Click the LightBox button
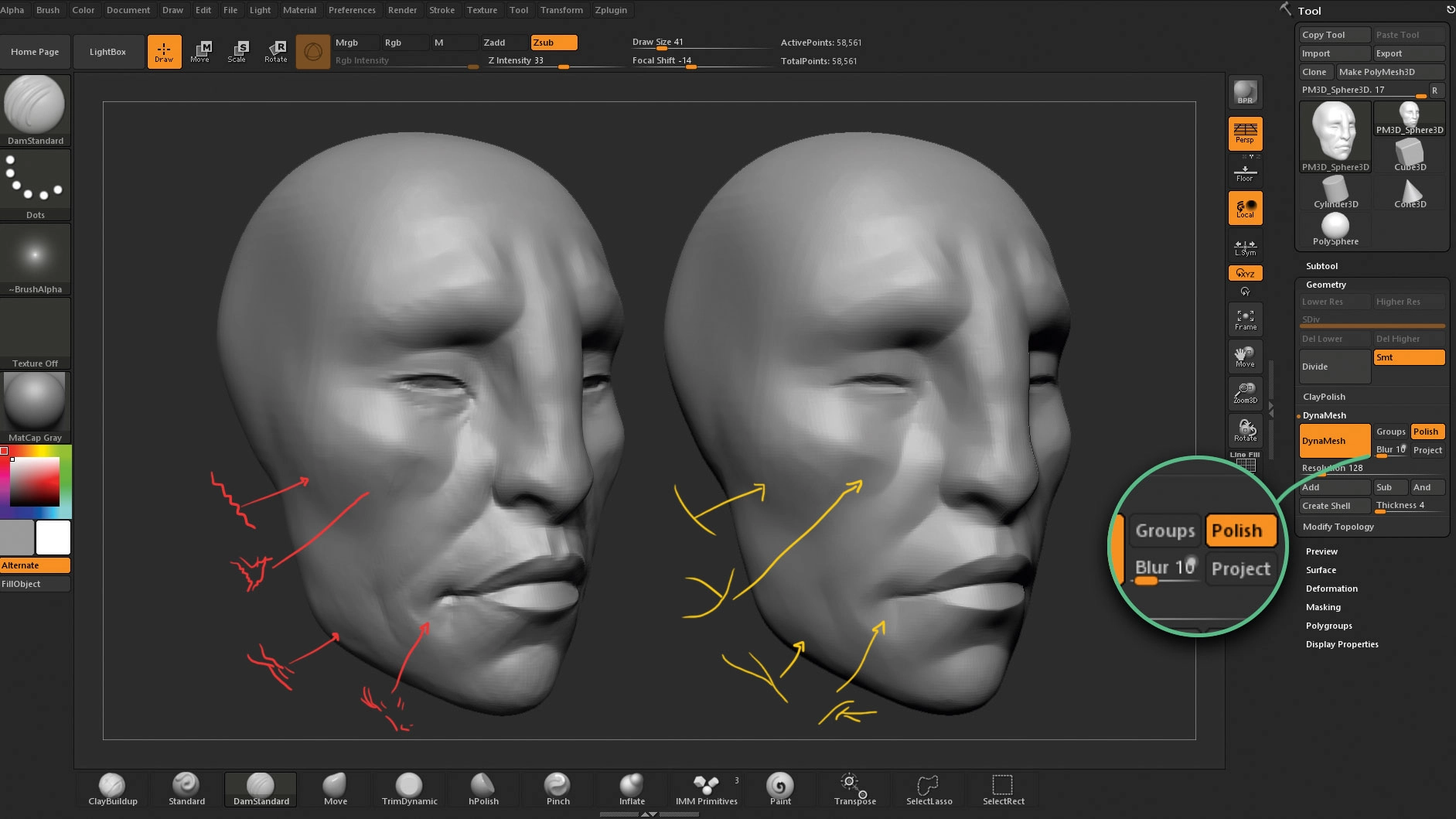This screenshot has width=1456, height=819. tap(107, 52)
